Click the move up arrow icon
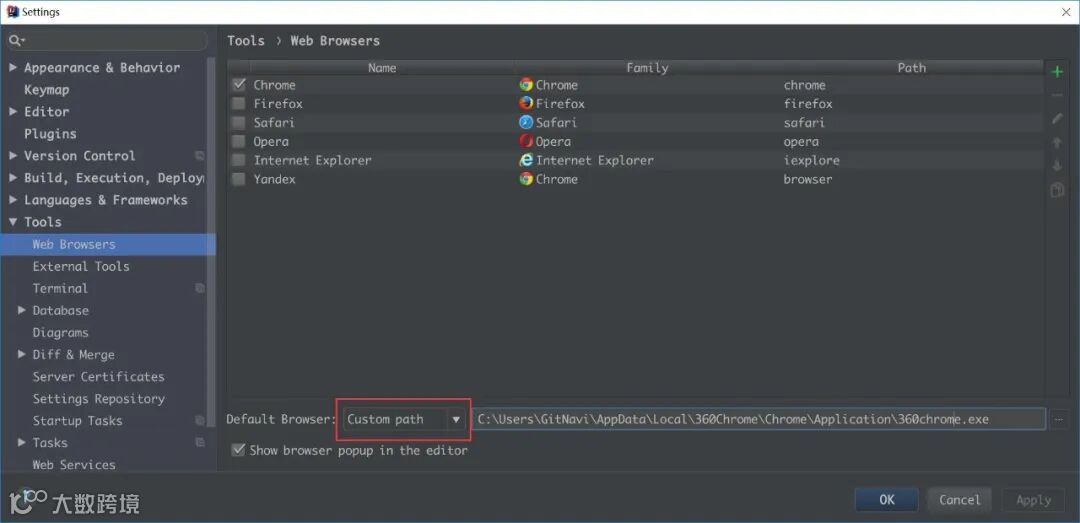Image resolution: width=1080 pixels, height=523 pixels. [1057, 143]
